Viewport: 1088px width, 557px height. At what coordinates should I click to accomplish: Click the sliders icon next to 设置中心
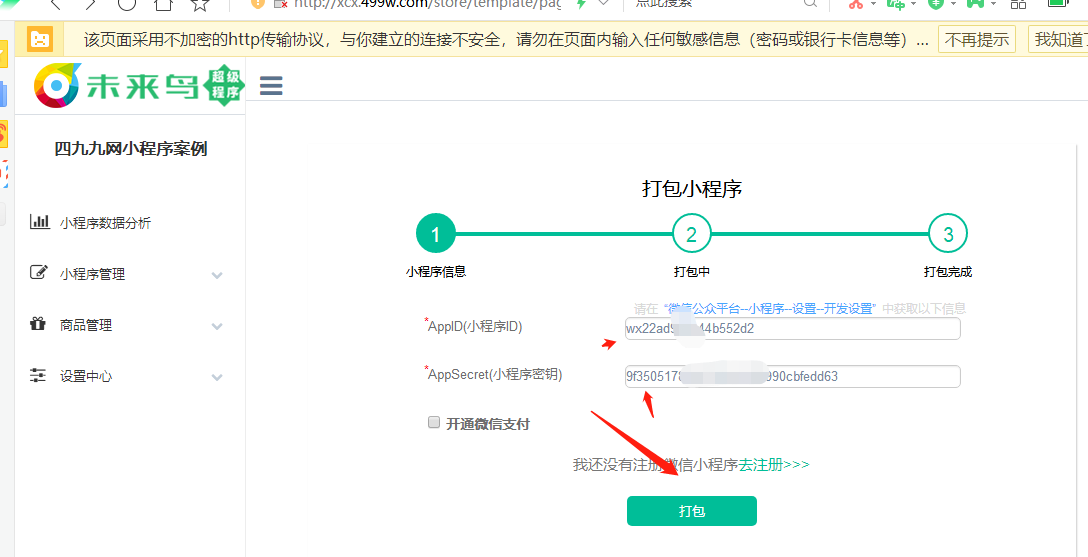[39, 375]
